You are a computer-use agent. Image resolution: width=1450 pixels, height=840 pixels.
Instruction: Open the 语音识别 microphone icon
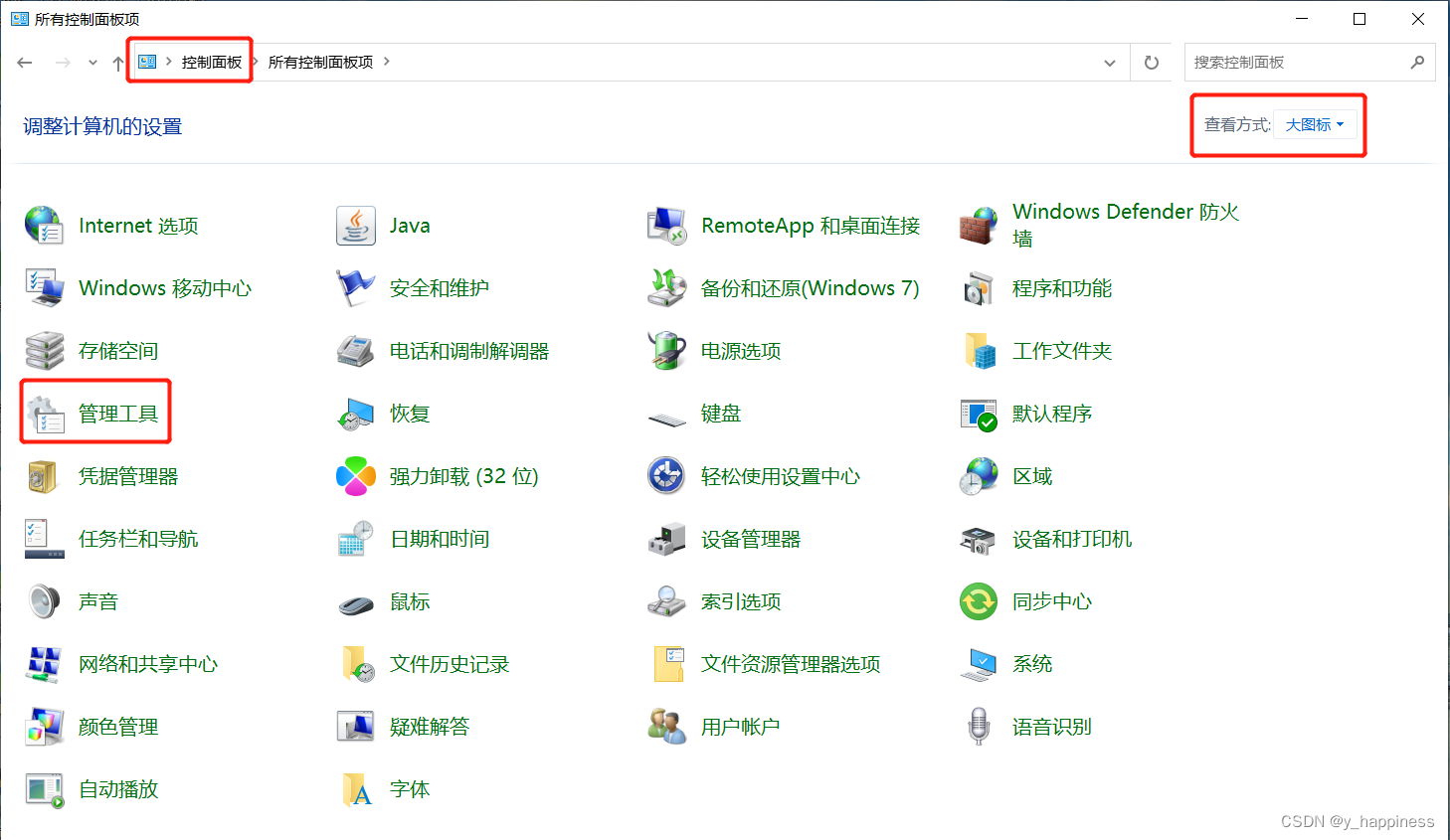[x=978, y=727]
